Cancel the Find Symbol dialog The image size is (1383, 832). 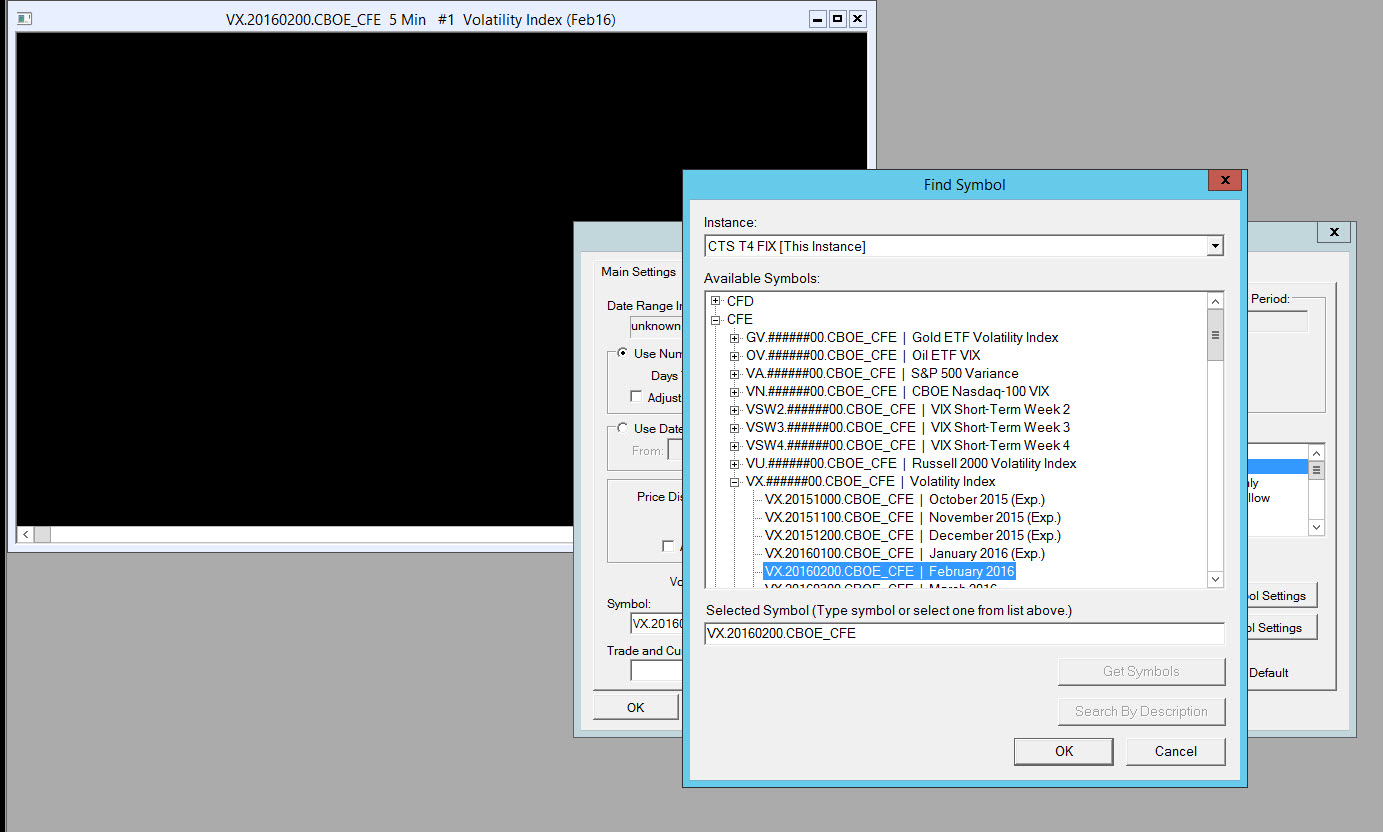[x=1175, y=751]
